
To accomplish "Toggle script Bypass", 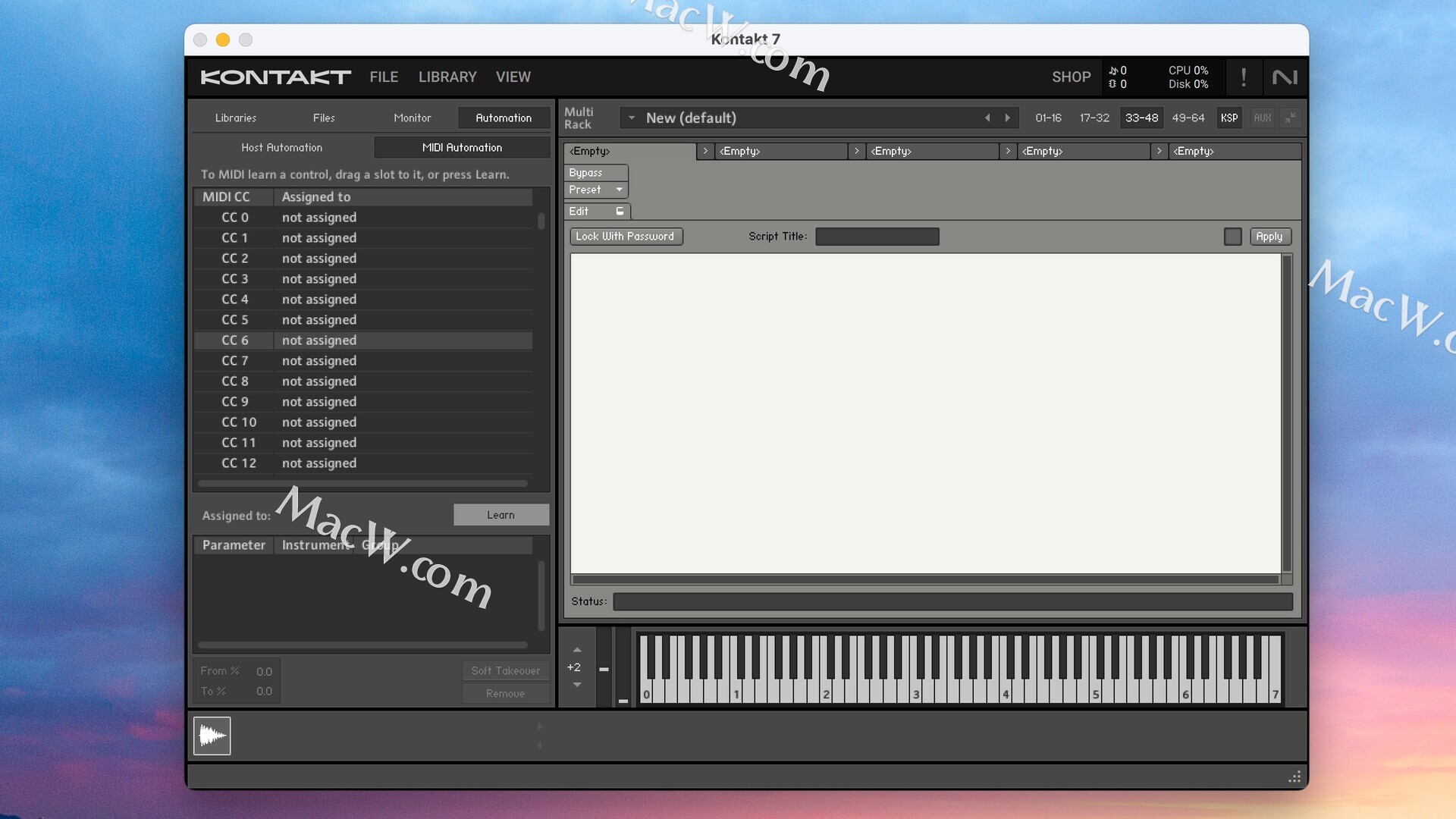I will 595,173.
